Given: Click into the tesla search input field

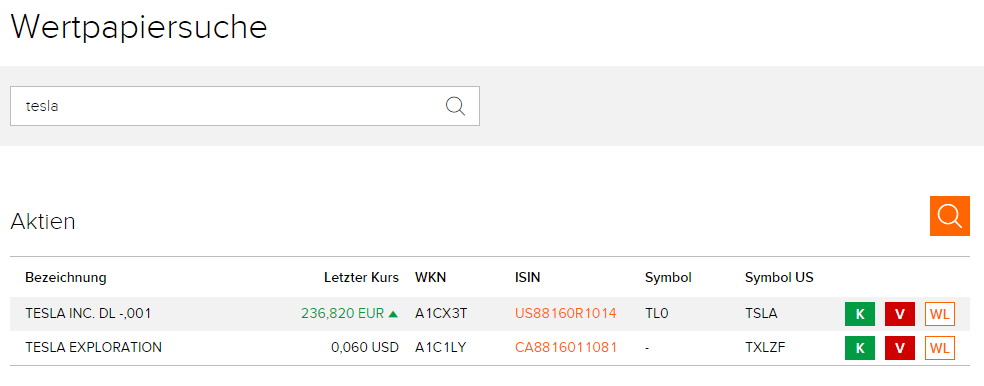Looking at the screenshot, I should 245,105.
